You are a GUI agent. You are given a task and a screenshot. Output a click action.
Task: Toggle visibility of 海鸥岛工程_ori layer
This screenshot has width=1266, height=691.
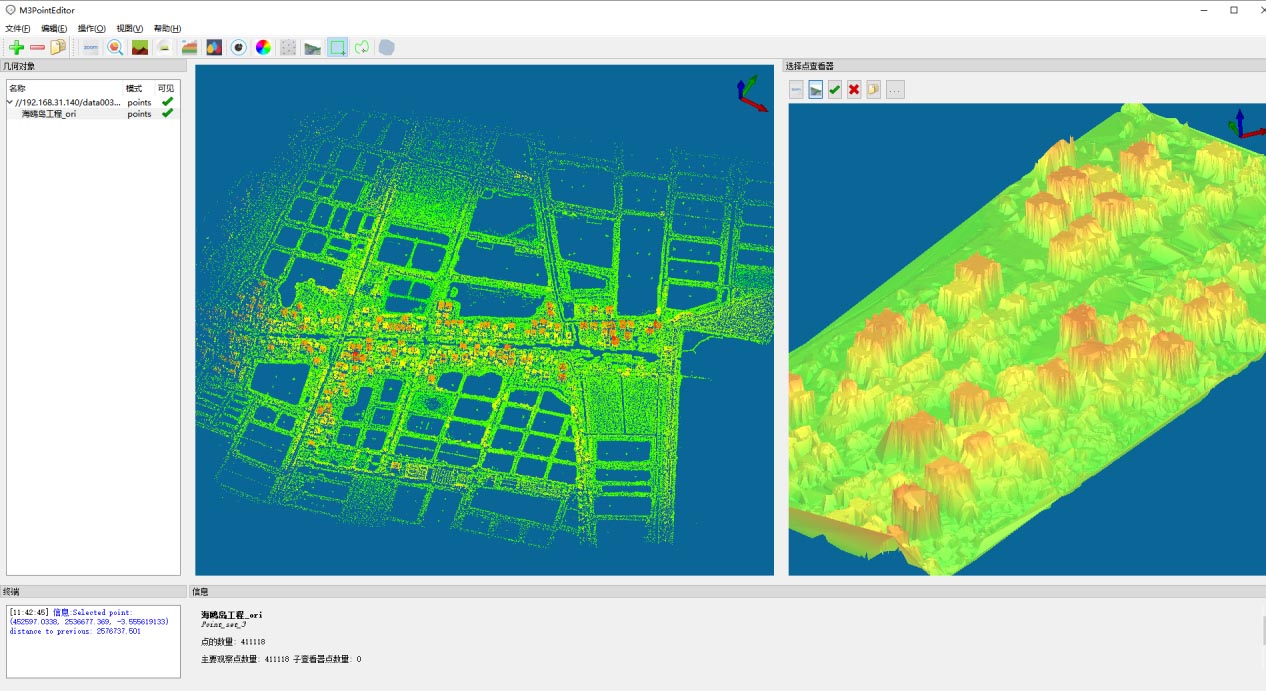coord(167,114)
